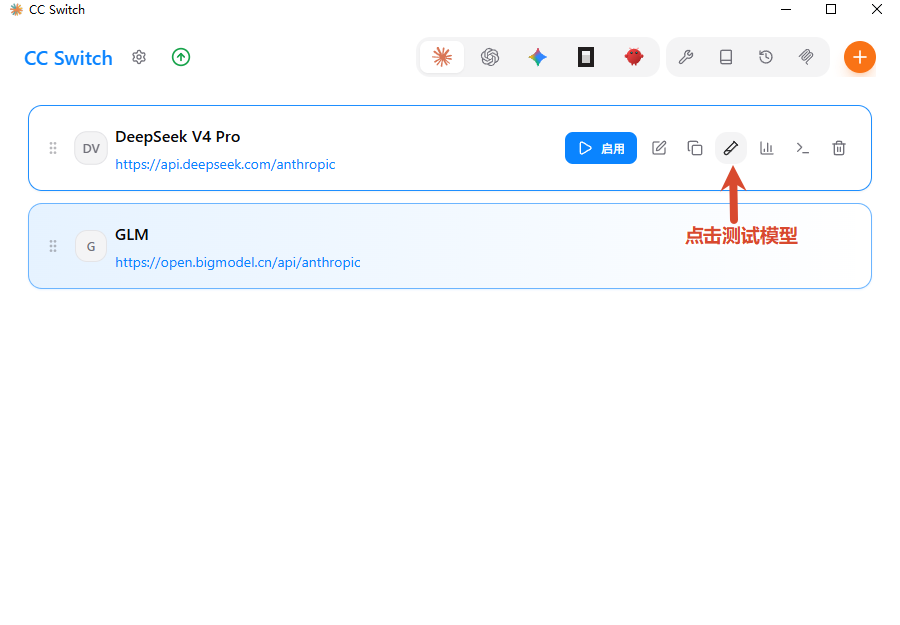Open settings gear next to CC Switch
Screen dimensions: 900x625
pos(139,57)
